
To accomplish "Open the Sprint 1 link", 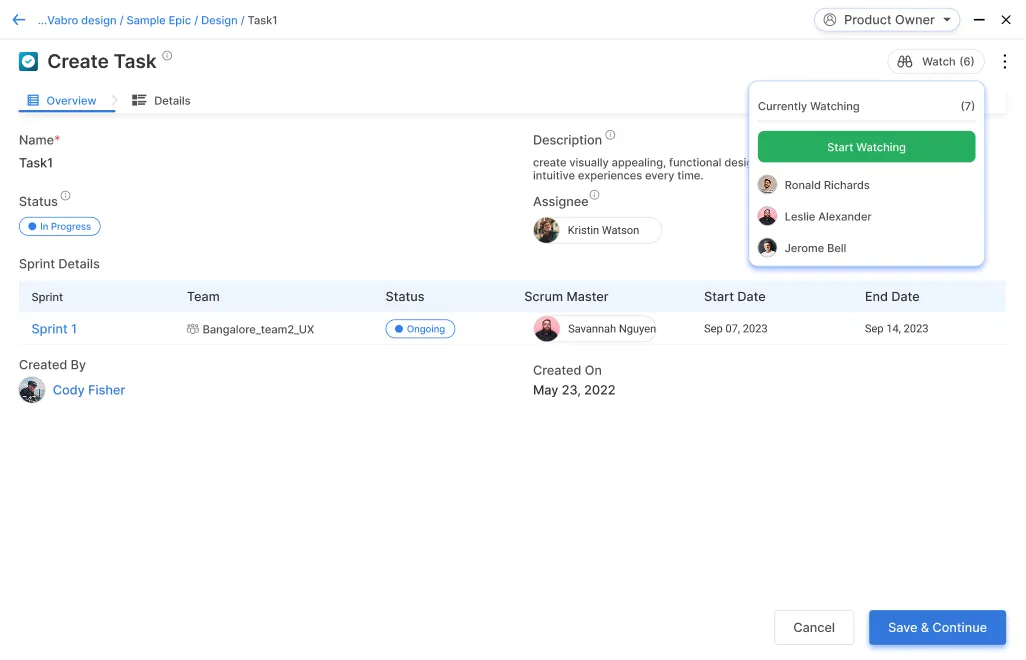I will (x=54, y=329).
